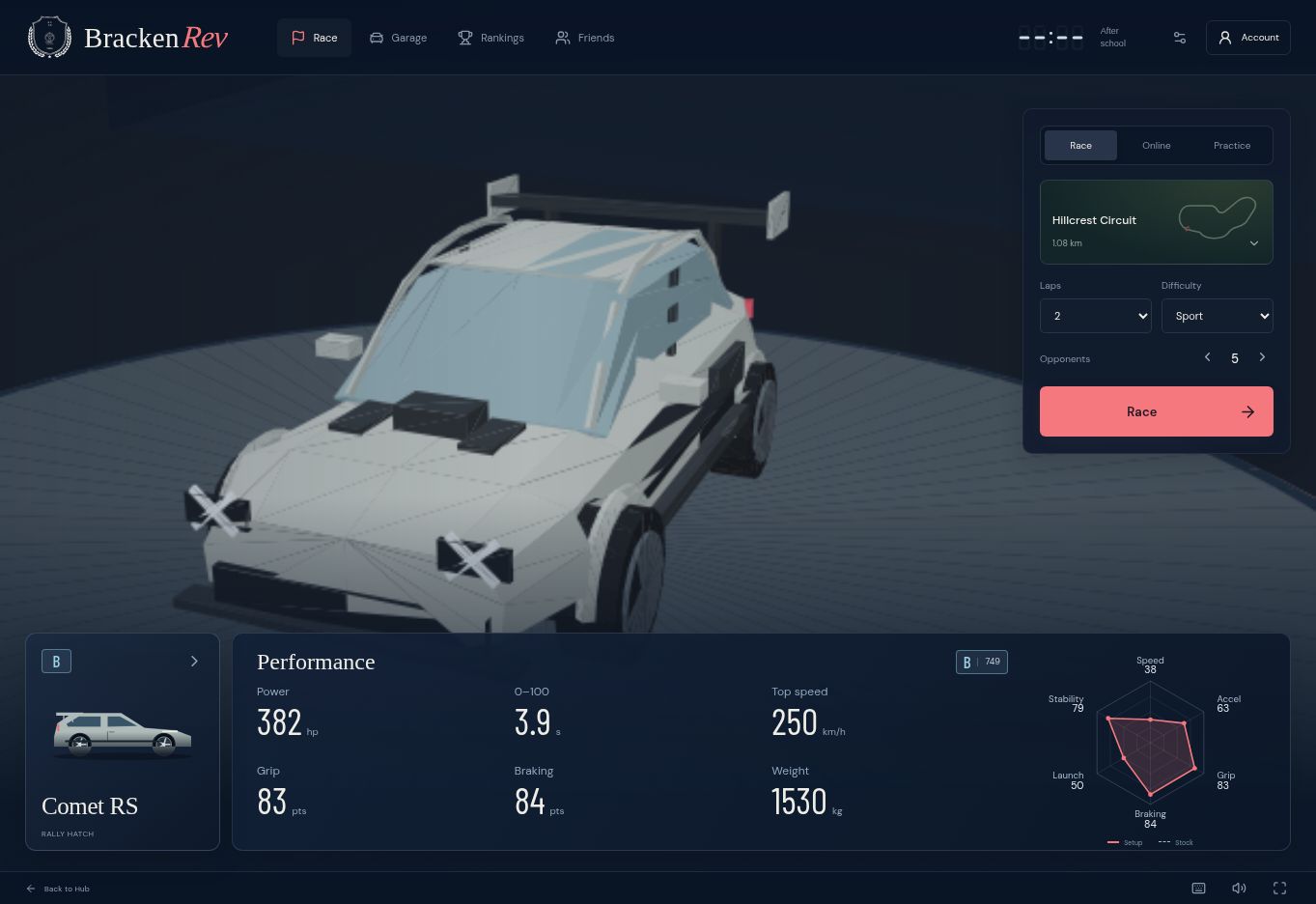Viewport: 1316px width, 904px height.
Task: Click the Braking value 84 in Performance
Action: (x=530, y=802)
